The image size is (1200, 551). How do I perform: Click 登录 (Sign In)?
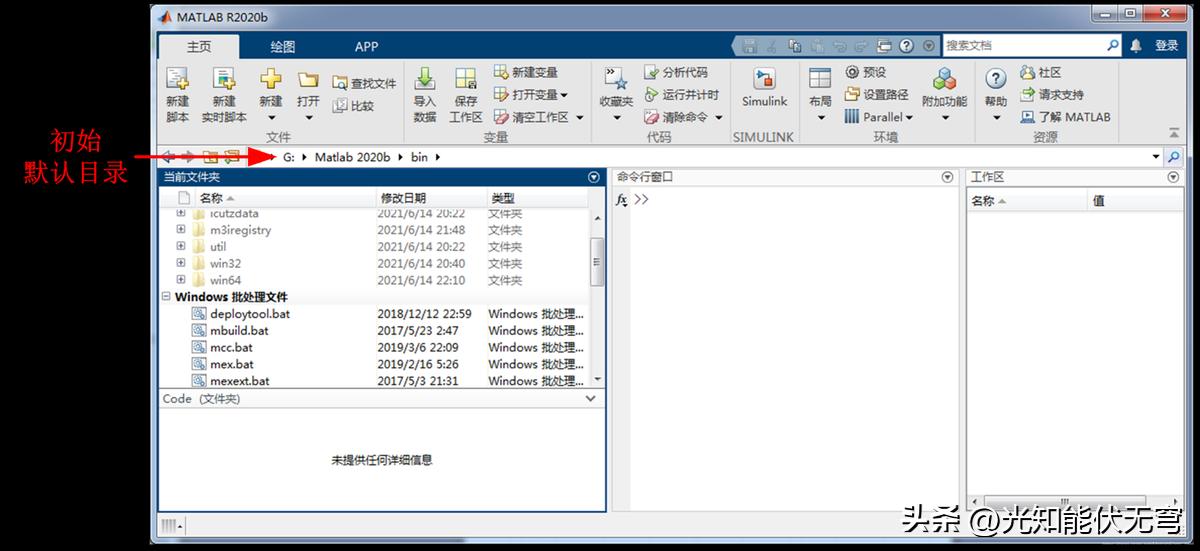[1166, 45]
